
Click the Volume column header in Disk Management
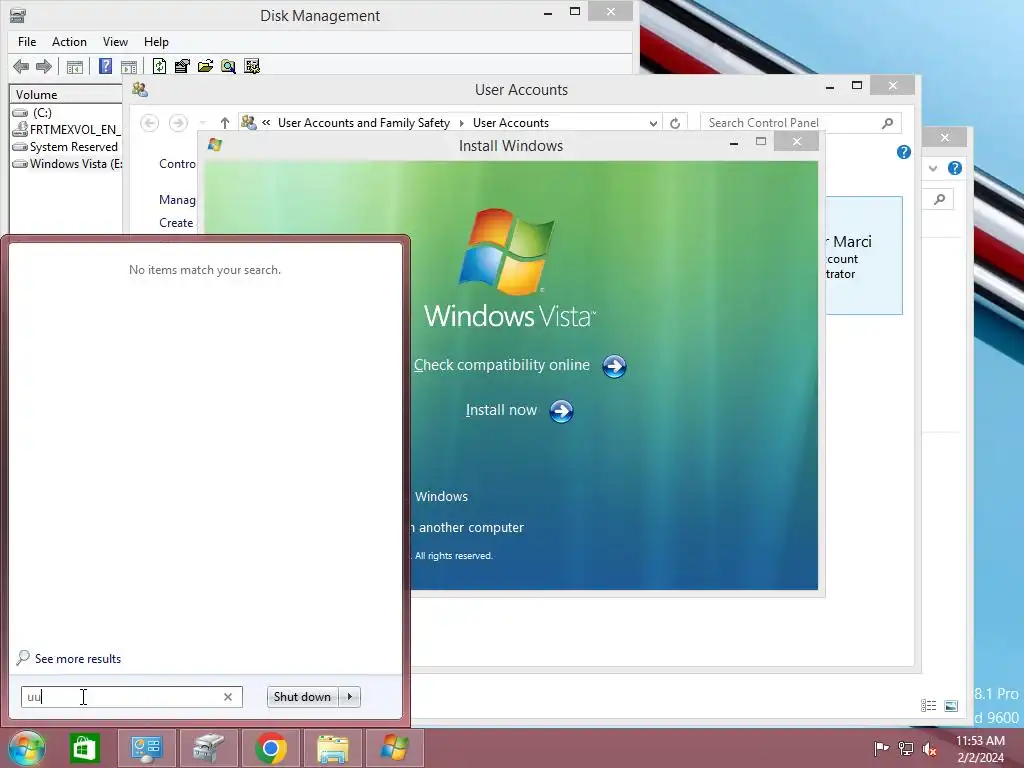(x=65, y=95)
